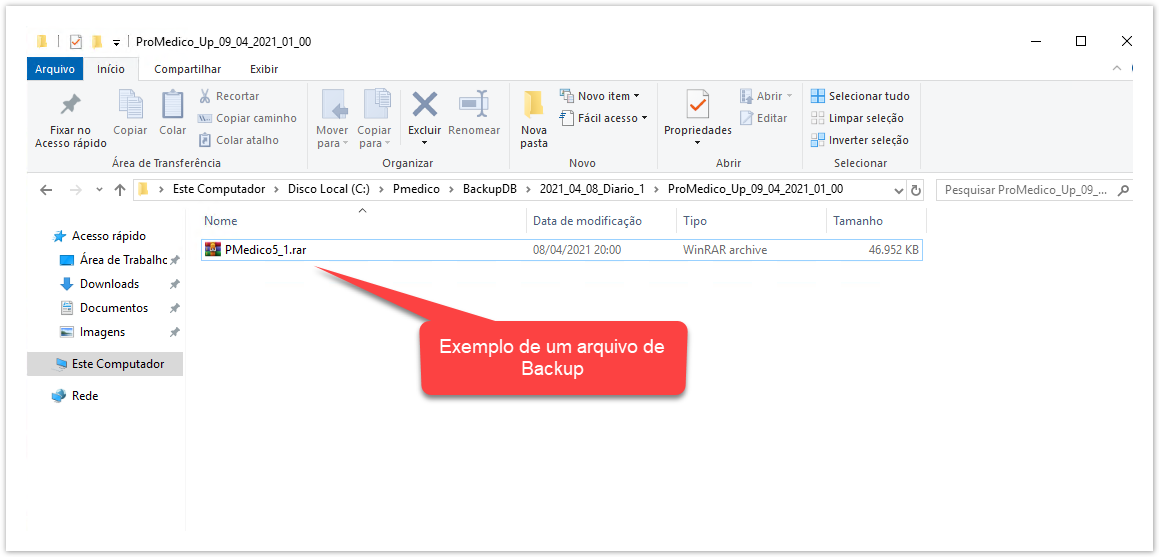Open Propriedades with the checkmark icon
The height and width of the screenshot is (557, 1159).
tap(697, 105)
